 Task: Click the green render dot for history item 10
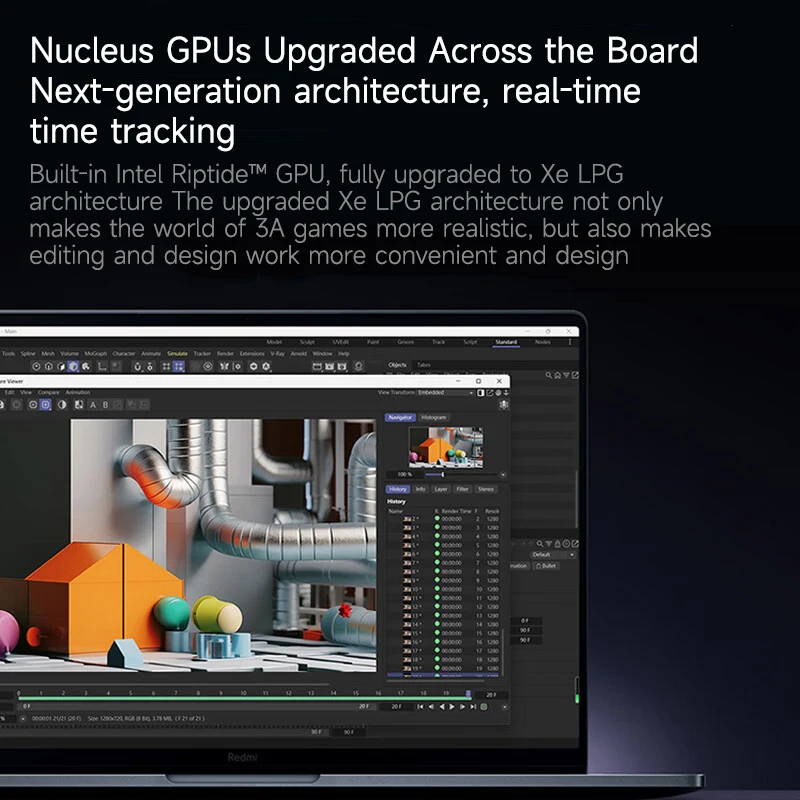(x=437, y=589)
